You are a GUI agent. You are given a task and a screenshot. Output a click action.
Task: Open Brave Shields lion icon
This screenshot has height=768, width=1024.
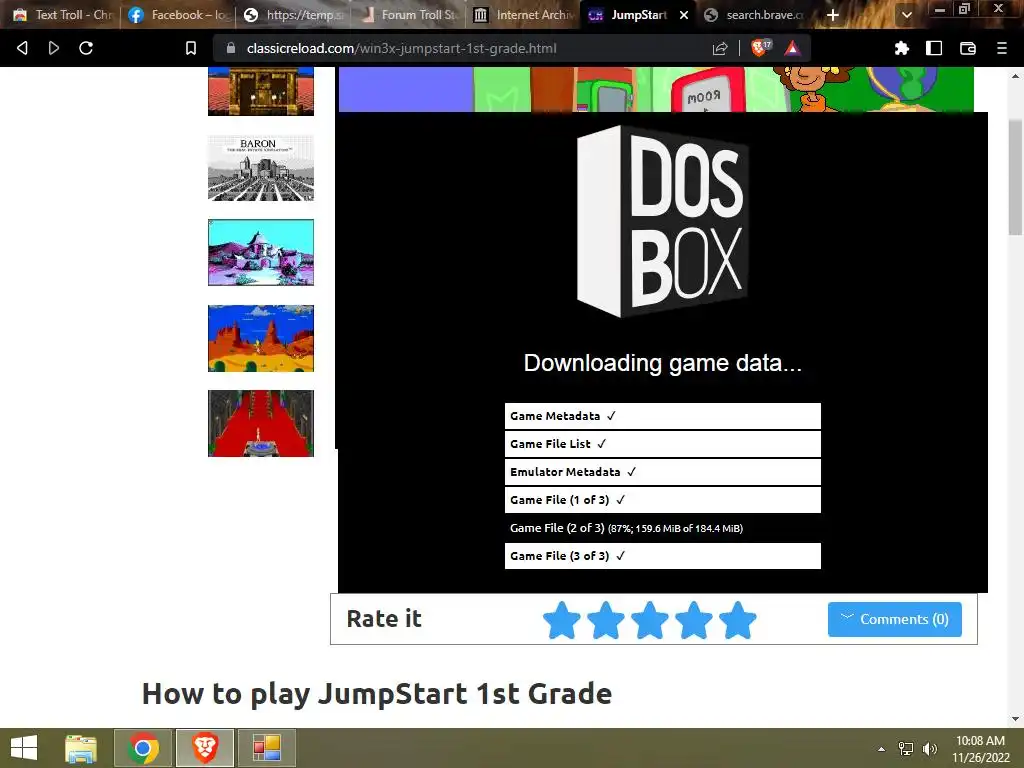[x=760, y=48]
